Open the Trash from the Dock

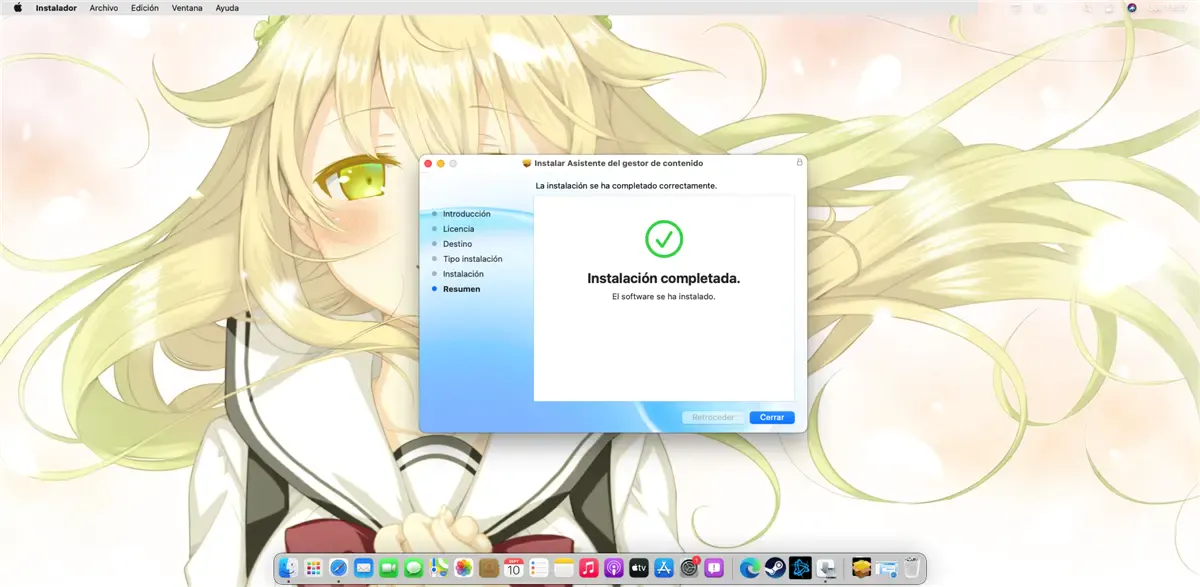(911, 567)
